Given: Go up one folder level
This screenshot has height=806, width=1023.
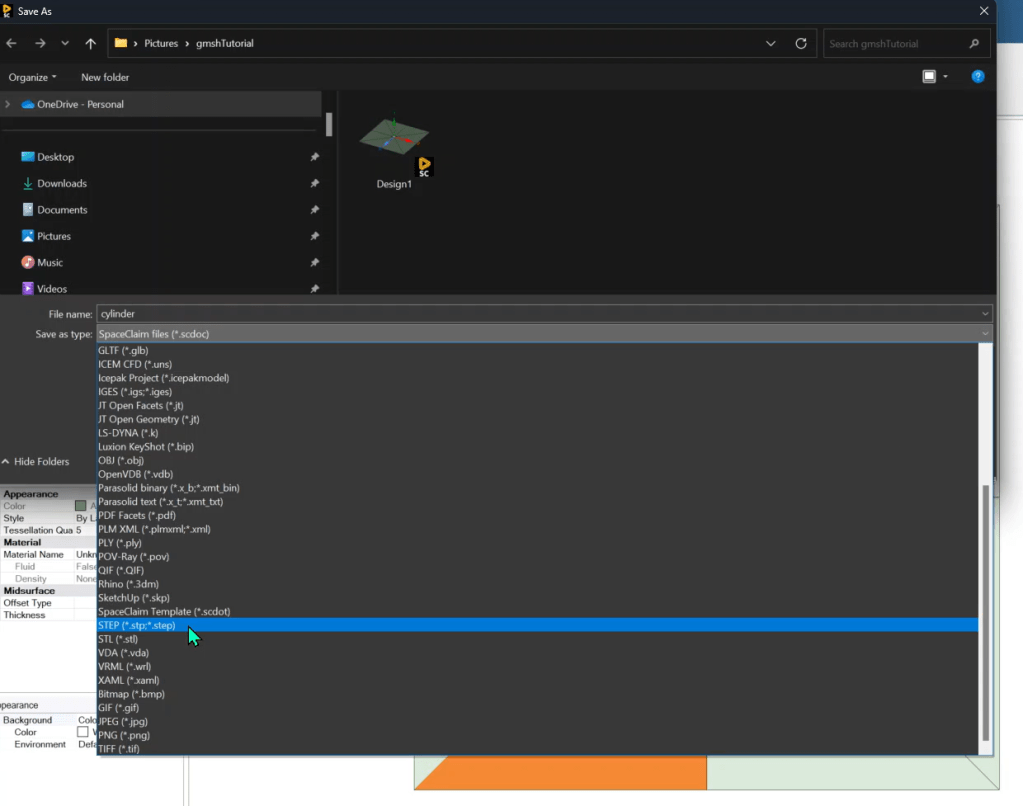Looking at the screenshot, I should point(91,44).
